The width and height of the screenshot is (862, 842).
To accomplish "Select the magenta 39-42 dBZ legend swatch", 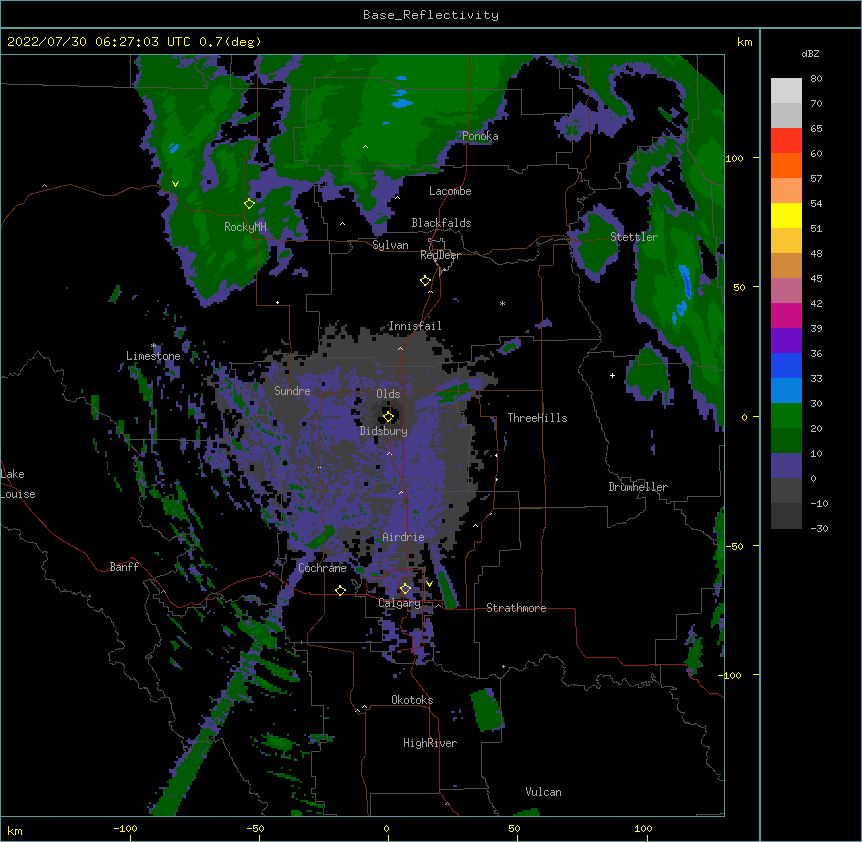I will coord(786,315).
